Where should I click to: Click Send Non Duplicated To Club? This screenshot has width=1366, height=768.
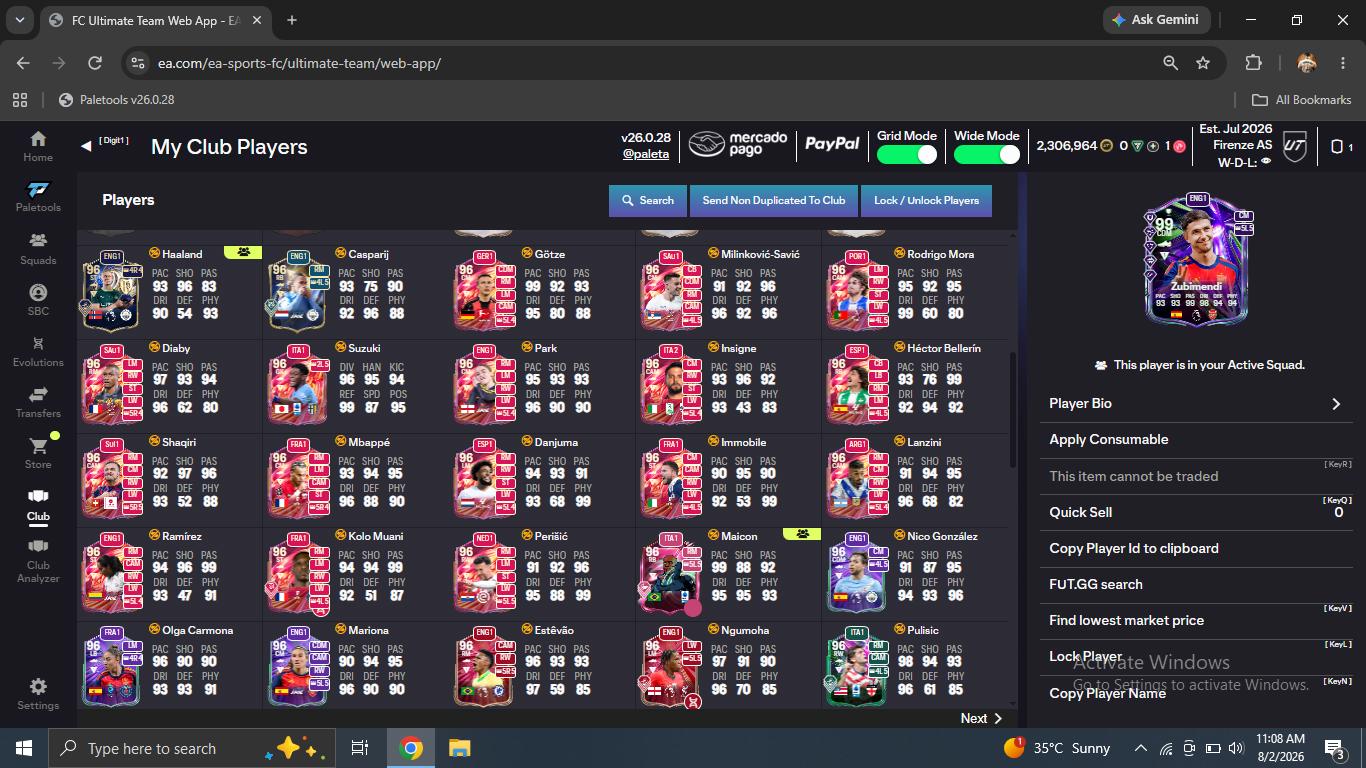click(774, 200)
